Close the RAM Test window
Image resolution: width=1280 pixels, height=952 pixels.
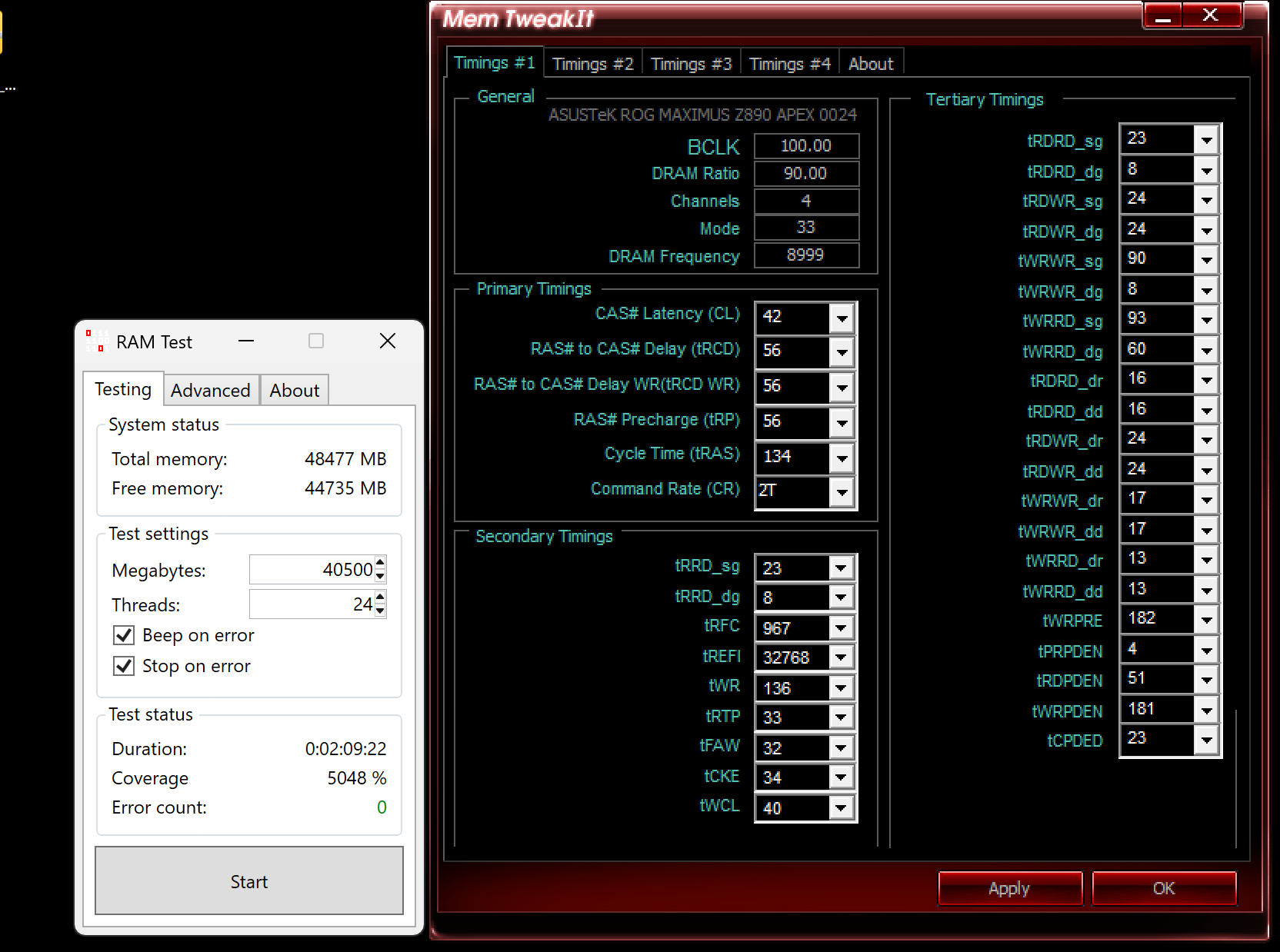(388, 341)
